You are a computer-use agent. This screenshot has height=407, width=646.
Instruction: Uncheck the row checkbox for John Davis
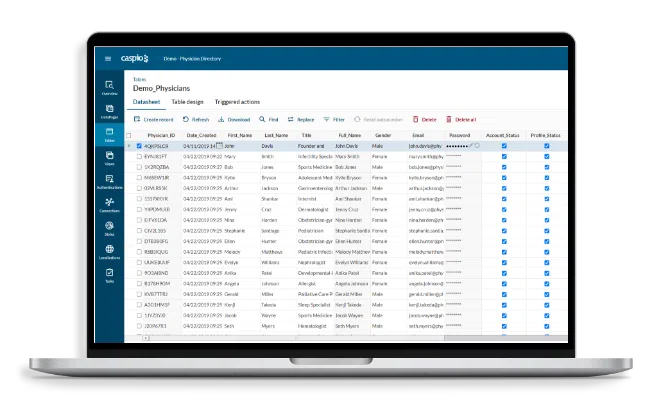coord(139,146)
